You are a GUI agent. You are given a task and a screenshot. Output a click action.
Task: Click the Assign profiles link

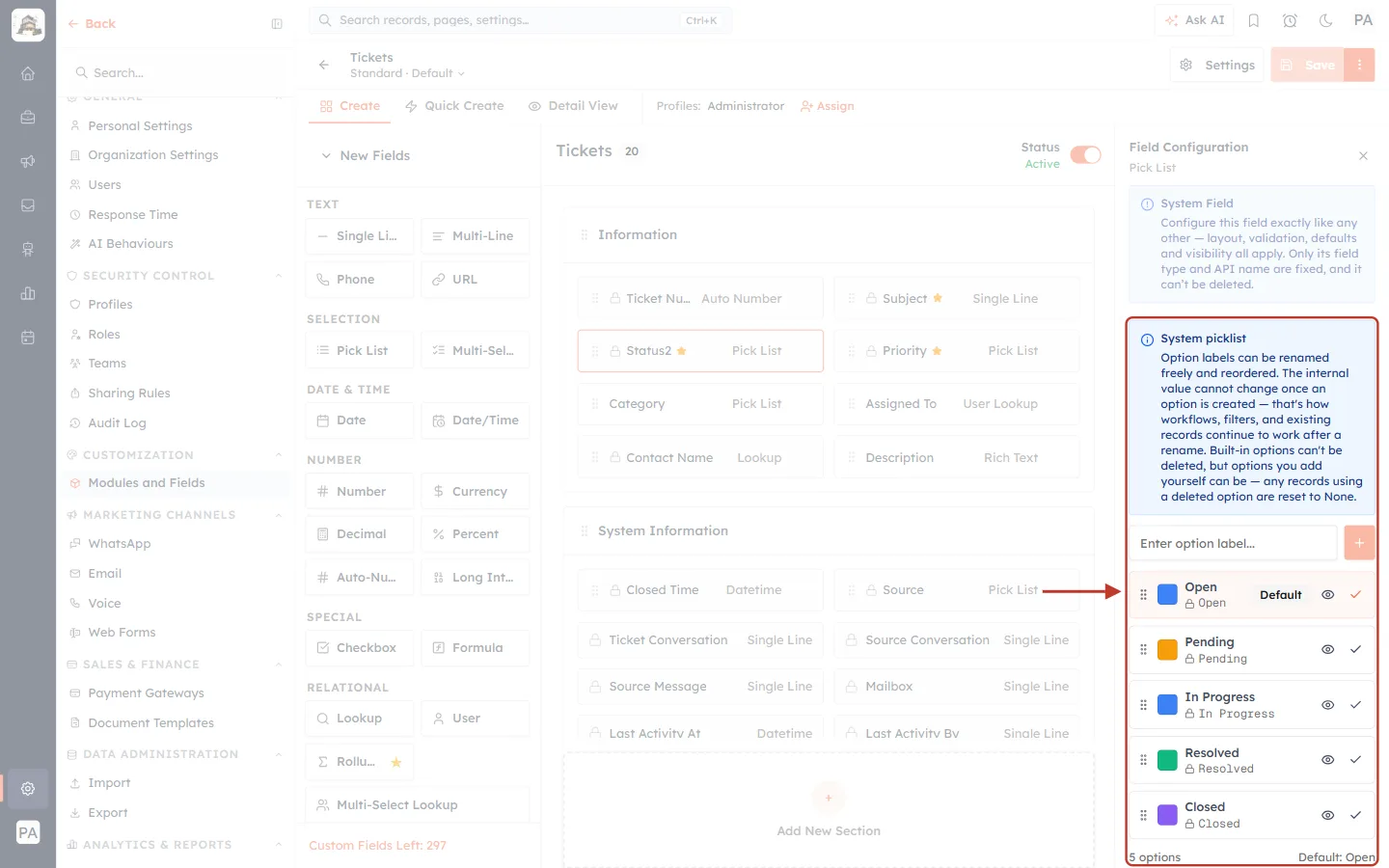pos(828,106)
